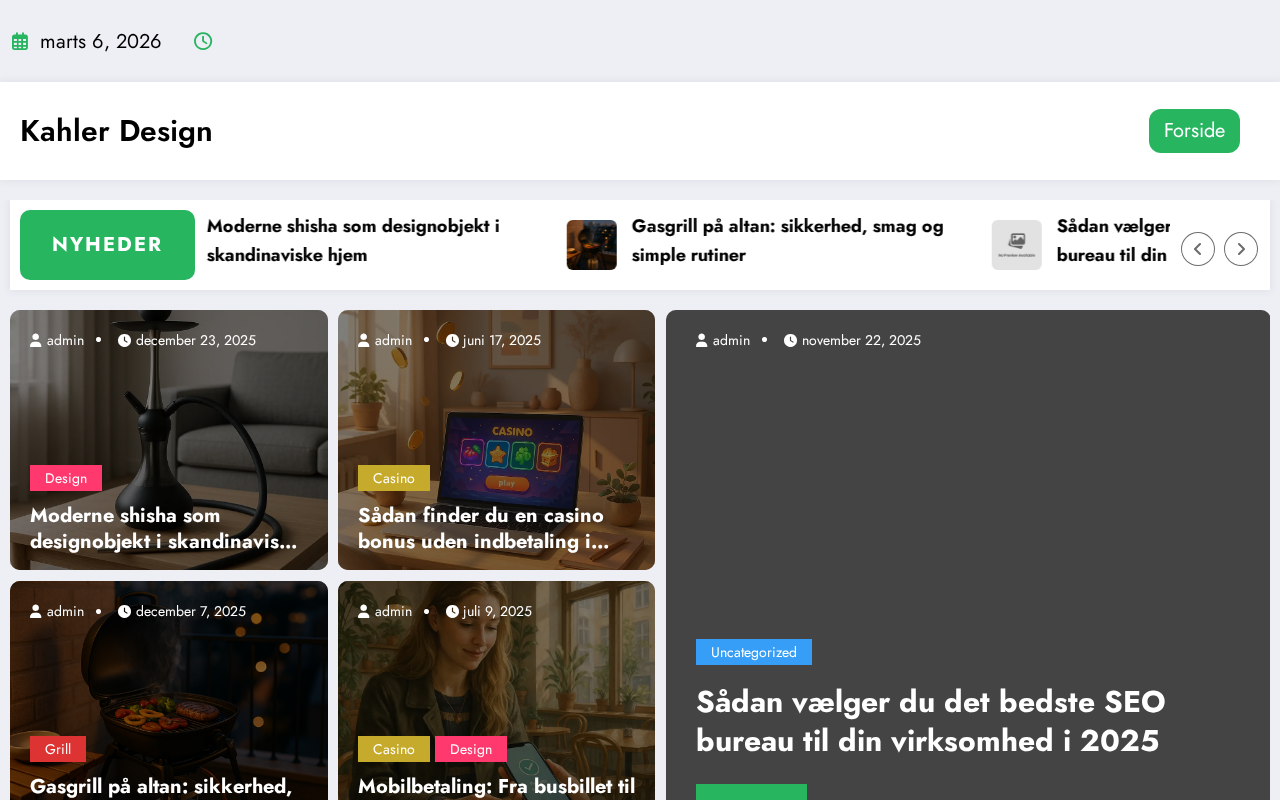Click clock icon beside november 22, 2025
1280x800 pixels.
[791, 340]
